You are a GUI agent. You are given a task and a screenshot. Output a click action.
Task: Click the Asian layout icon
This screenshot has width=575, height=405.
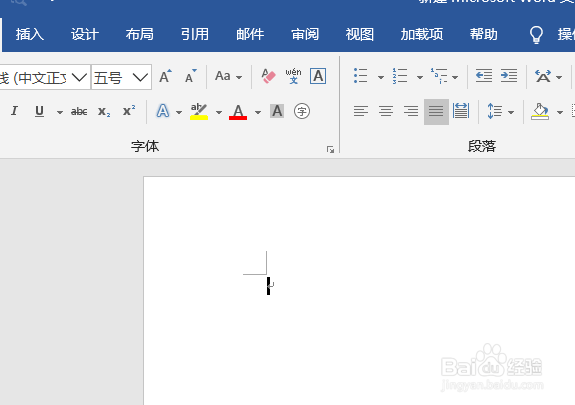click(543, 76)
